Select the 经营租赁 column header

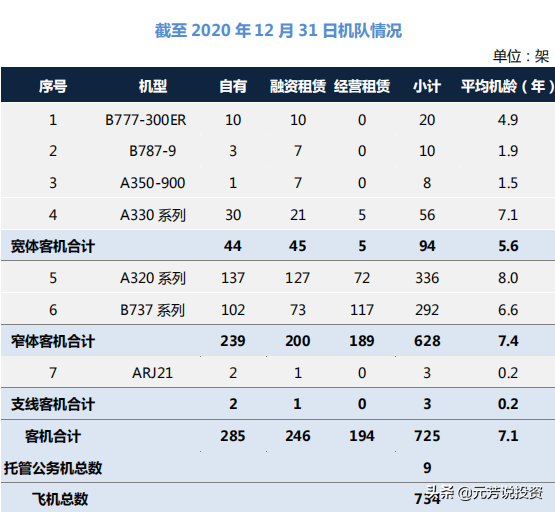point(362,86)
